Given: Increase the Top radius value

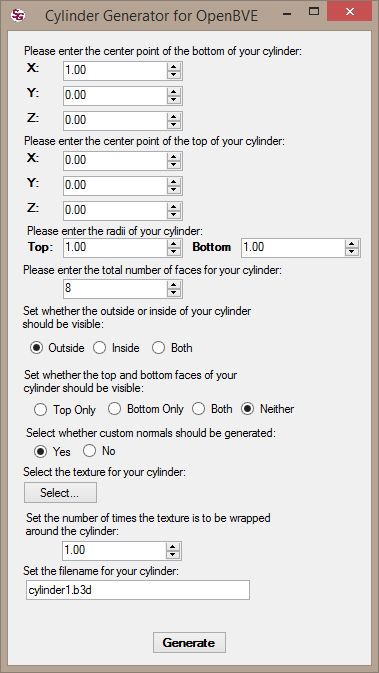Looking at the screenshot, I should 173,243.
